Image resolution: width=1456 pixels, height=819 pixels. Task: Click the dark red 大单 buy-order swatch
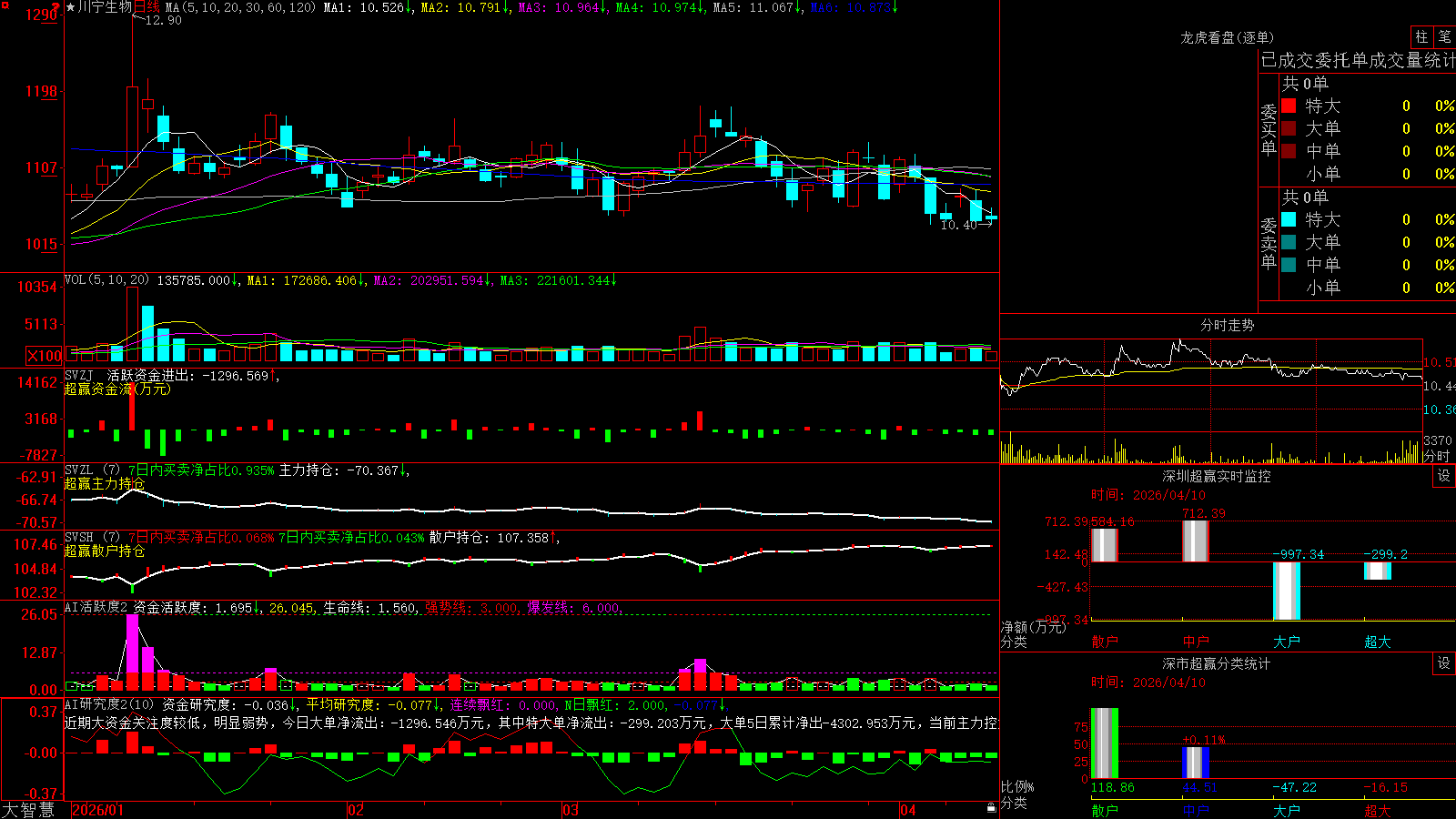(x=1289, y=128)
